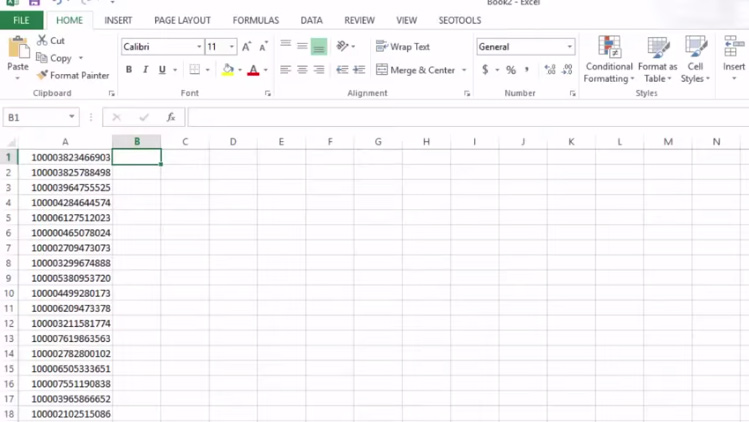The height and width of the screenshot is (422, 749).
Task: Expand the Copy options arrow
Action: click(x=81, y=58)
